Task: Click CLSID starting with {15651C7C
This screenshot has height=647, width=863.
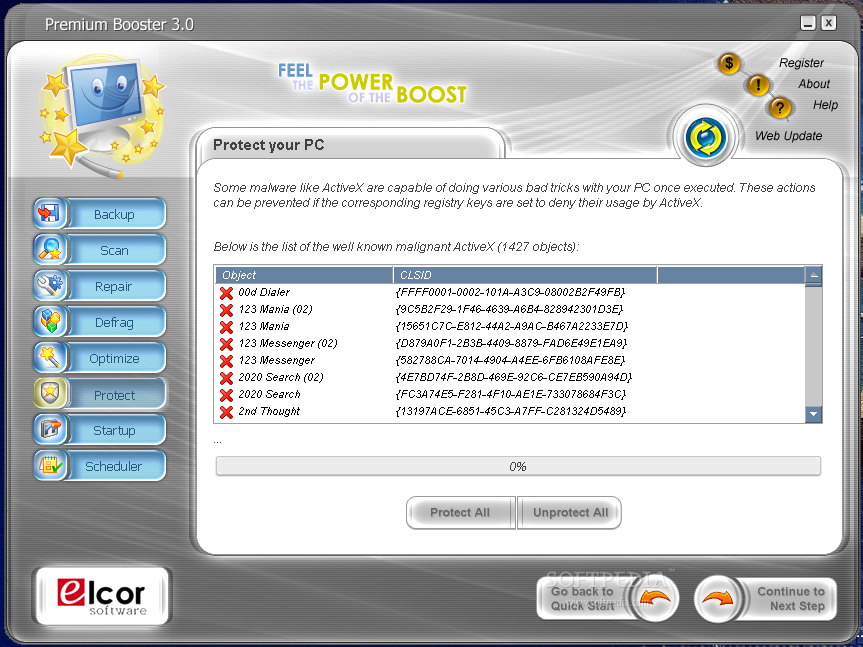Action: (x=511, y=327)
